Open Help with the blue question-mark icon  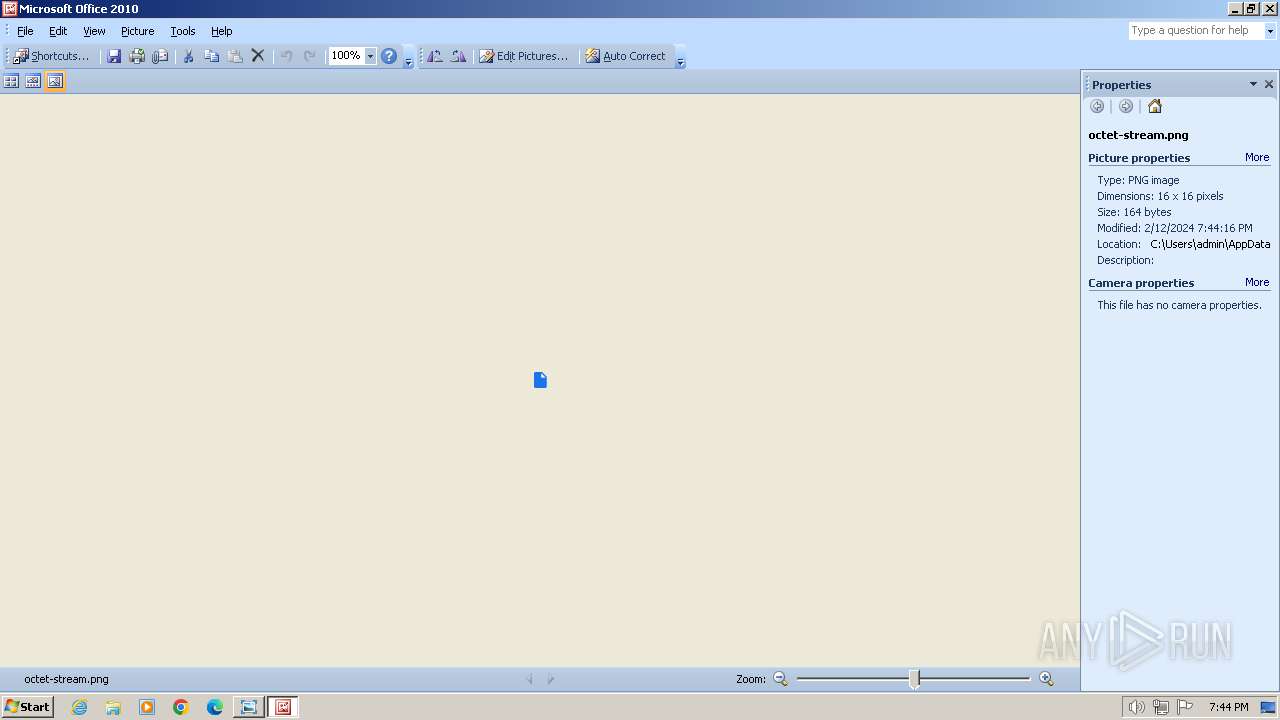(x=389, y=56)
